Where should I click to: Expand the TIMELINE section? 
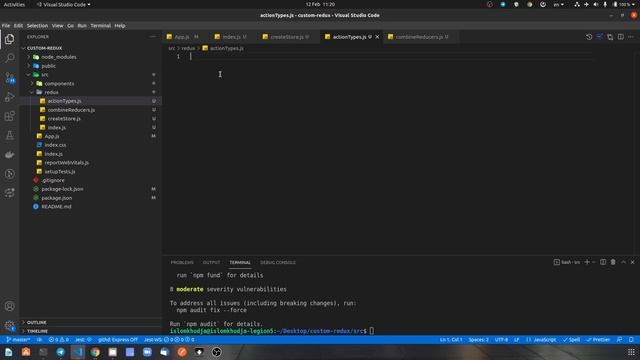pos(37,331)
